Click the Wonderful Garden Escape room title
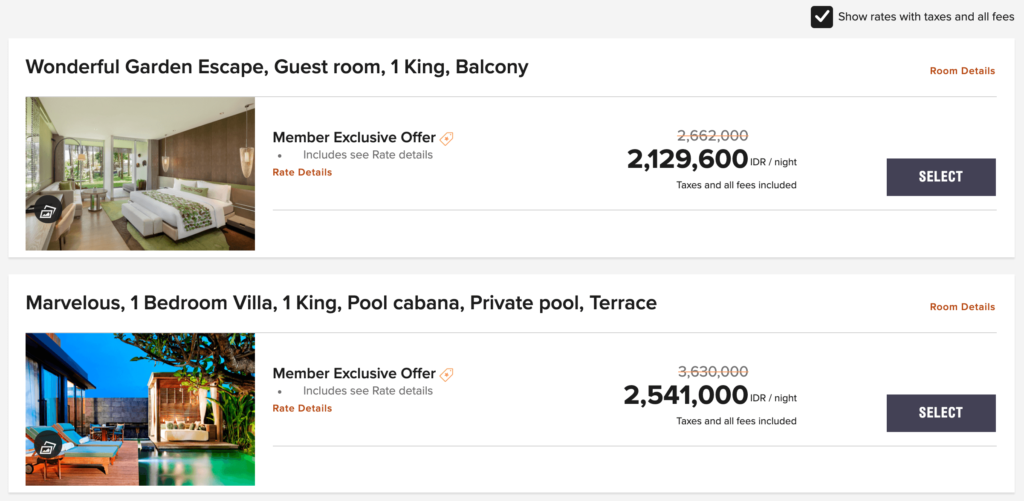 277,67
